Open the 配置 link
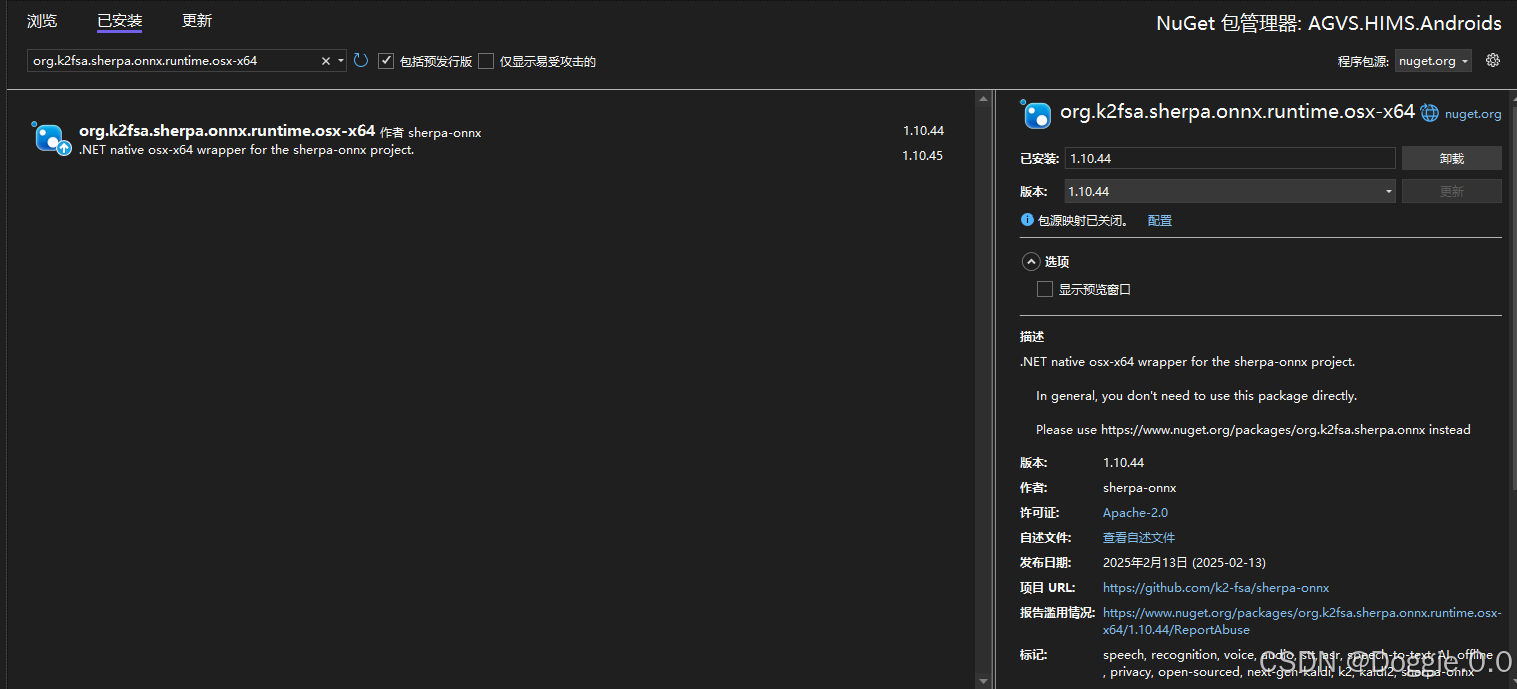 (1159, 220)
